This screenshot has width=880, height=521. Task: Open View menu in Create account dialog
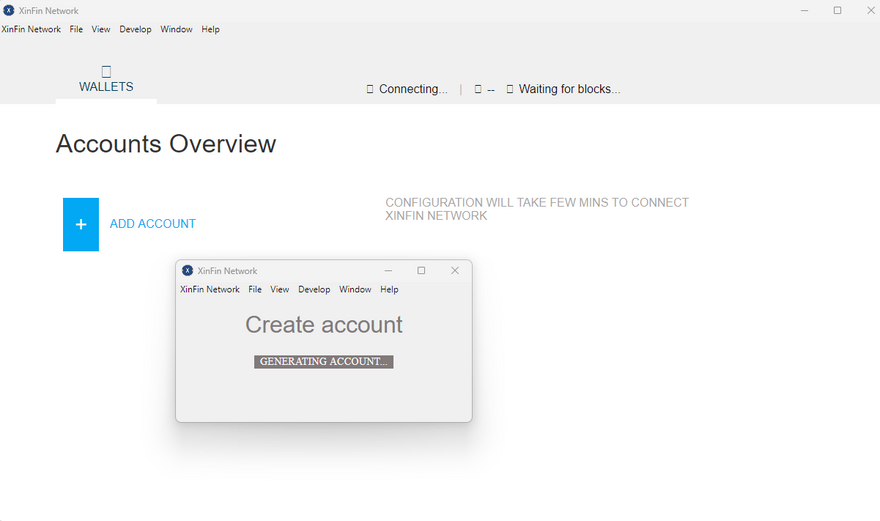point(279,289)
